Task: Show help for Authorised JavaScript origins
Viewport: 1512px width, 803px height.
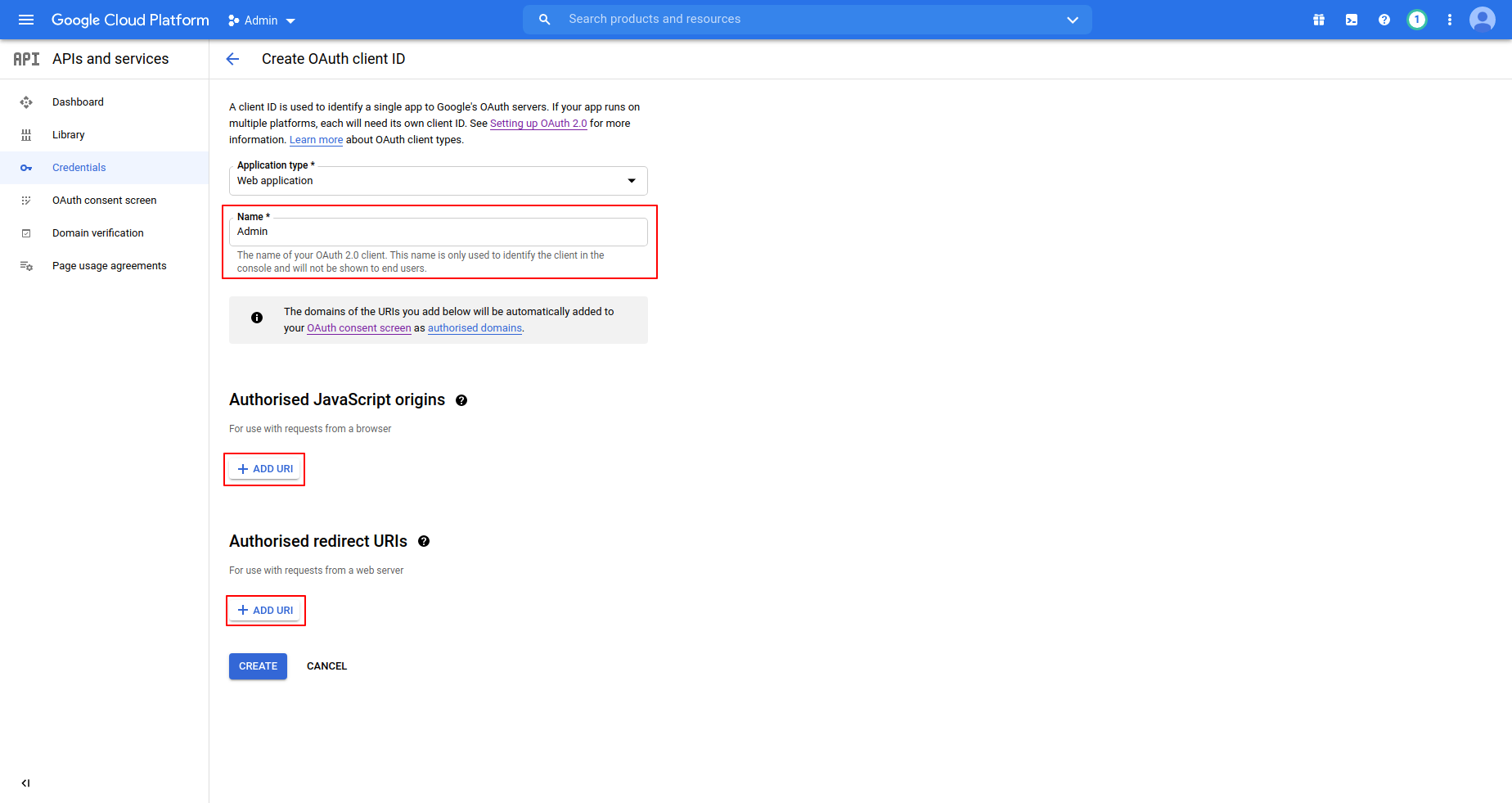Action: coord(461,400)
